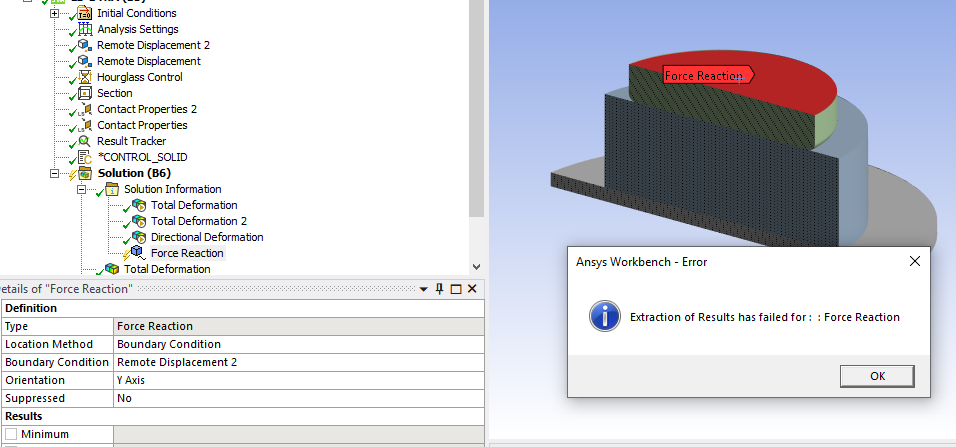Click OK in the error dialog
This screenshot has height=447, width=956.
tap(877, 376)
